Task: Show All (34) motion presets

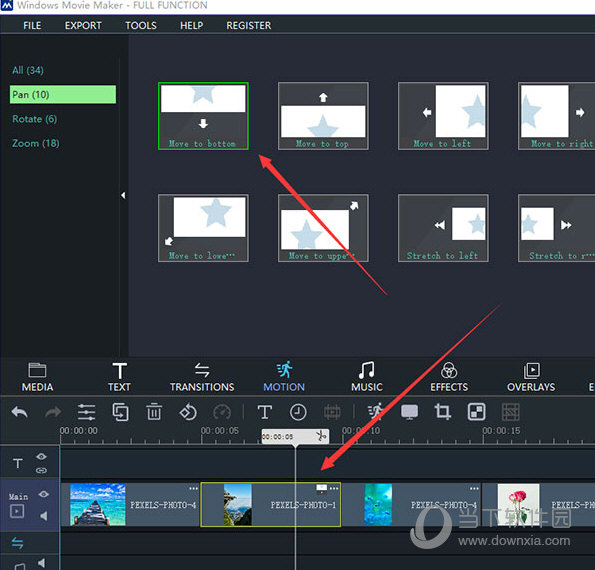Action: tap(28, 70)
